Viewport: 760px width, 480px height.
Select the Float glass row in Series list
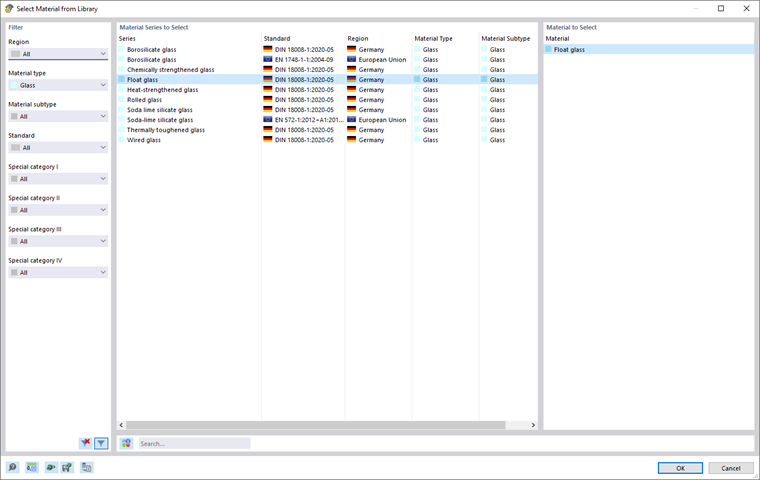(142, 80)
